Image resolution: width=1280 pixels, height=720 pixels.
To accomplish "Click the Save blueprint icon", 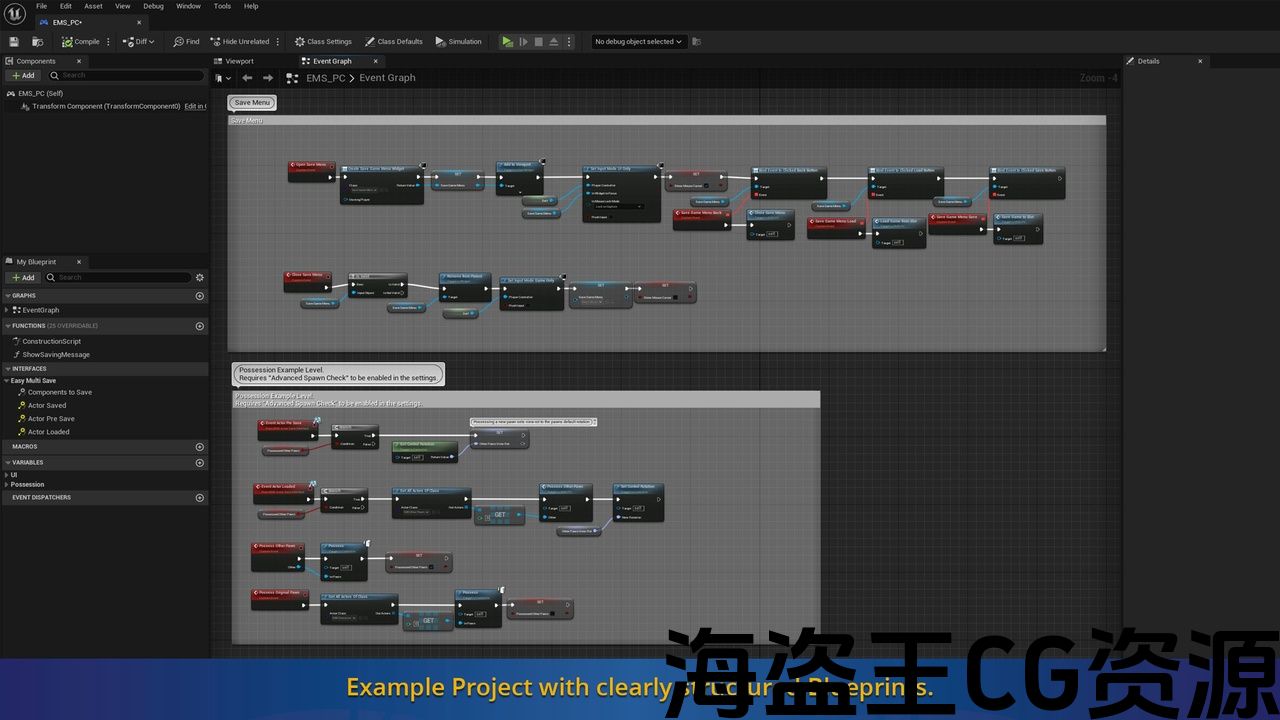I will tap(14, 42).
